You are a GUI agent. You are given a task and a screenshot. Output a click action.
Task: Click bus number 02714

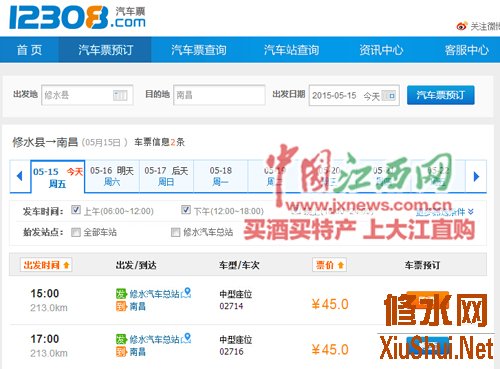[x=231, y=306]
